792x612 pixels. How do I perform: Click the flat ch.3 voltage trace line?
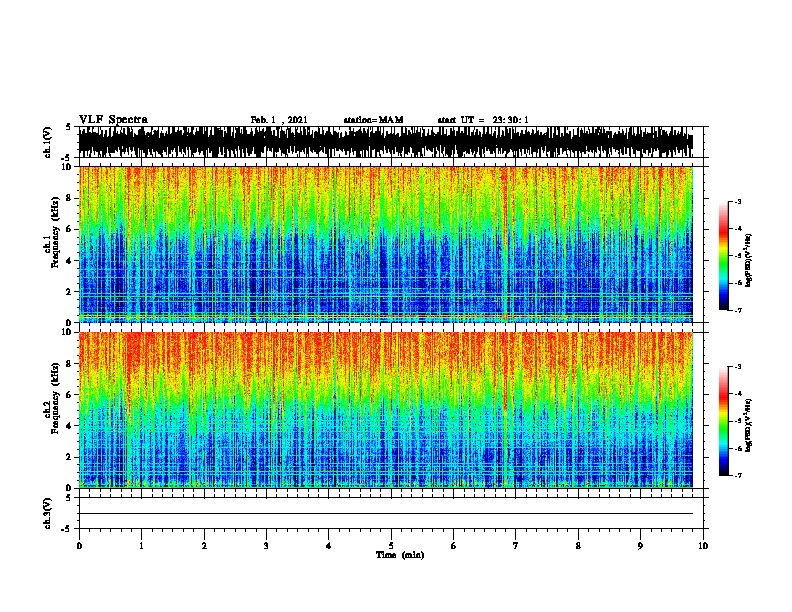[385, 514]
